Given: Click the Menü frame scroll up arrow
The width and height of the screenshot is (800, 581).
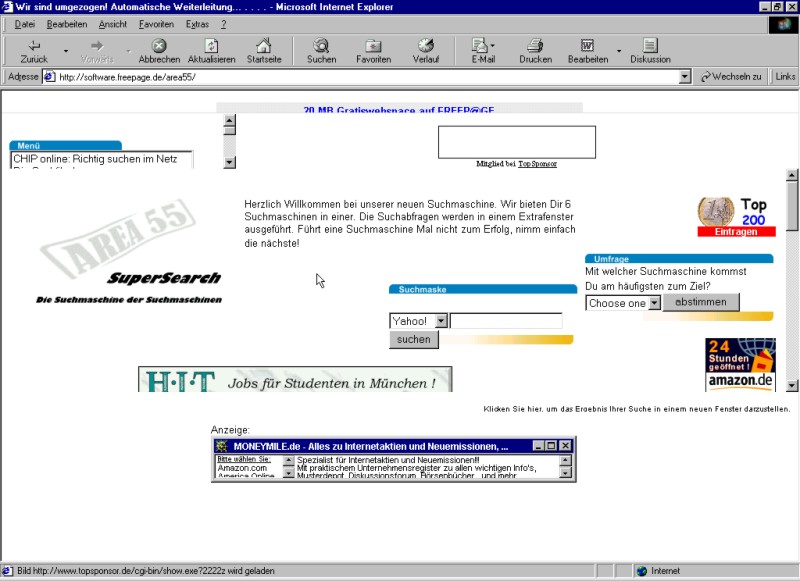Looking at the screenshot, I should (x=230, y=120).
